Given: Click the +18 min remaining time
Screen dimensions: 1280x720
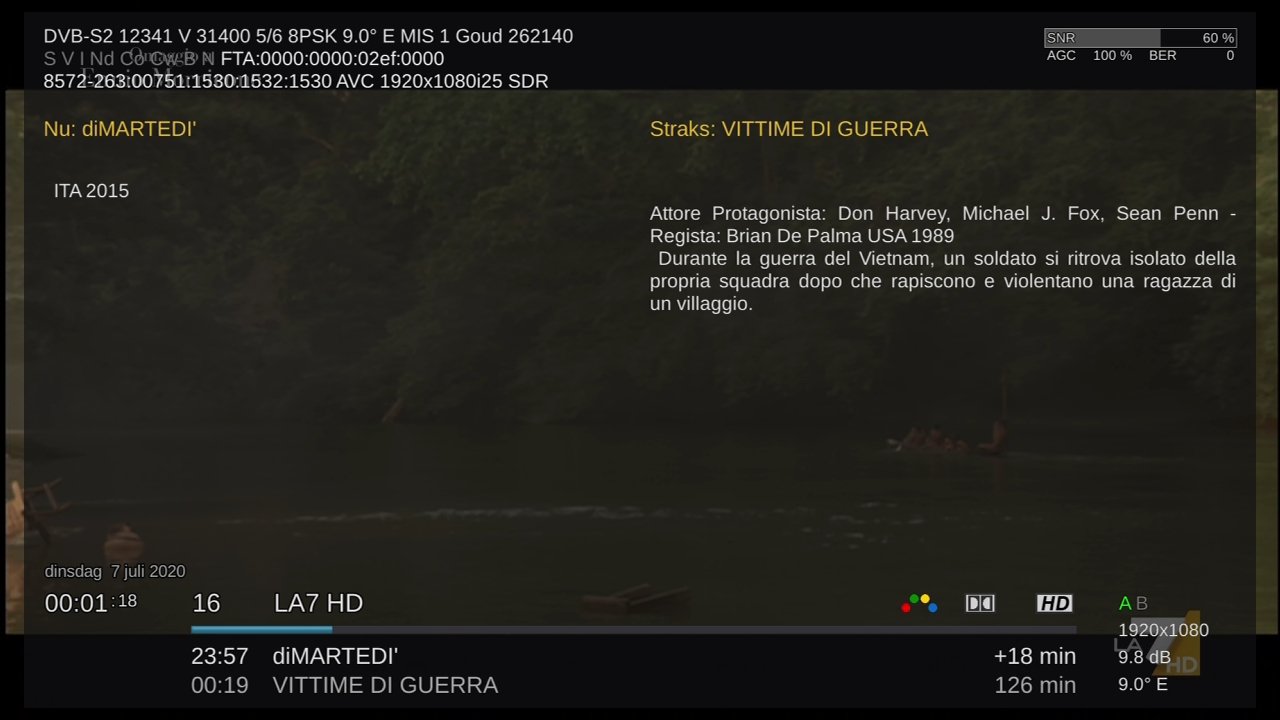Looking at the screenshot, I should [x=1035, y=656].
